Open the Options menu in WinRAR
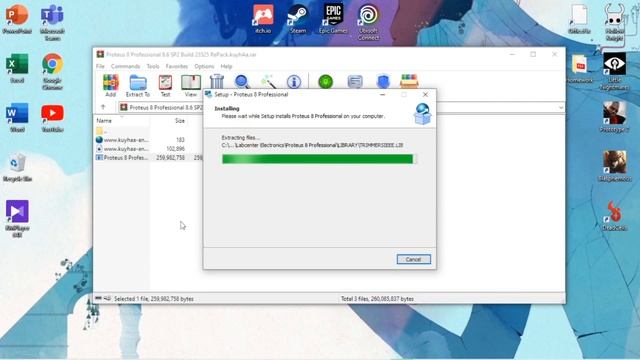 (204, 66)
